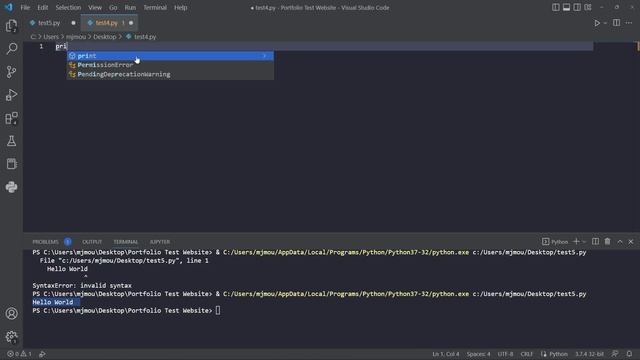This screenshot has height=360, width=640.
Task: Open the Edit menu
Action: [x=42, y=7]
